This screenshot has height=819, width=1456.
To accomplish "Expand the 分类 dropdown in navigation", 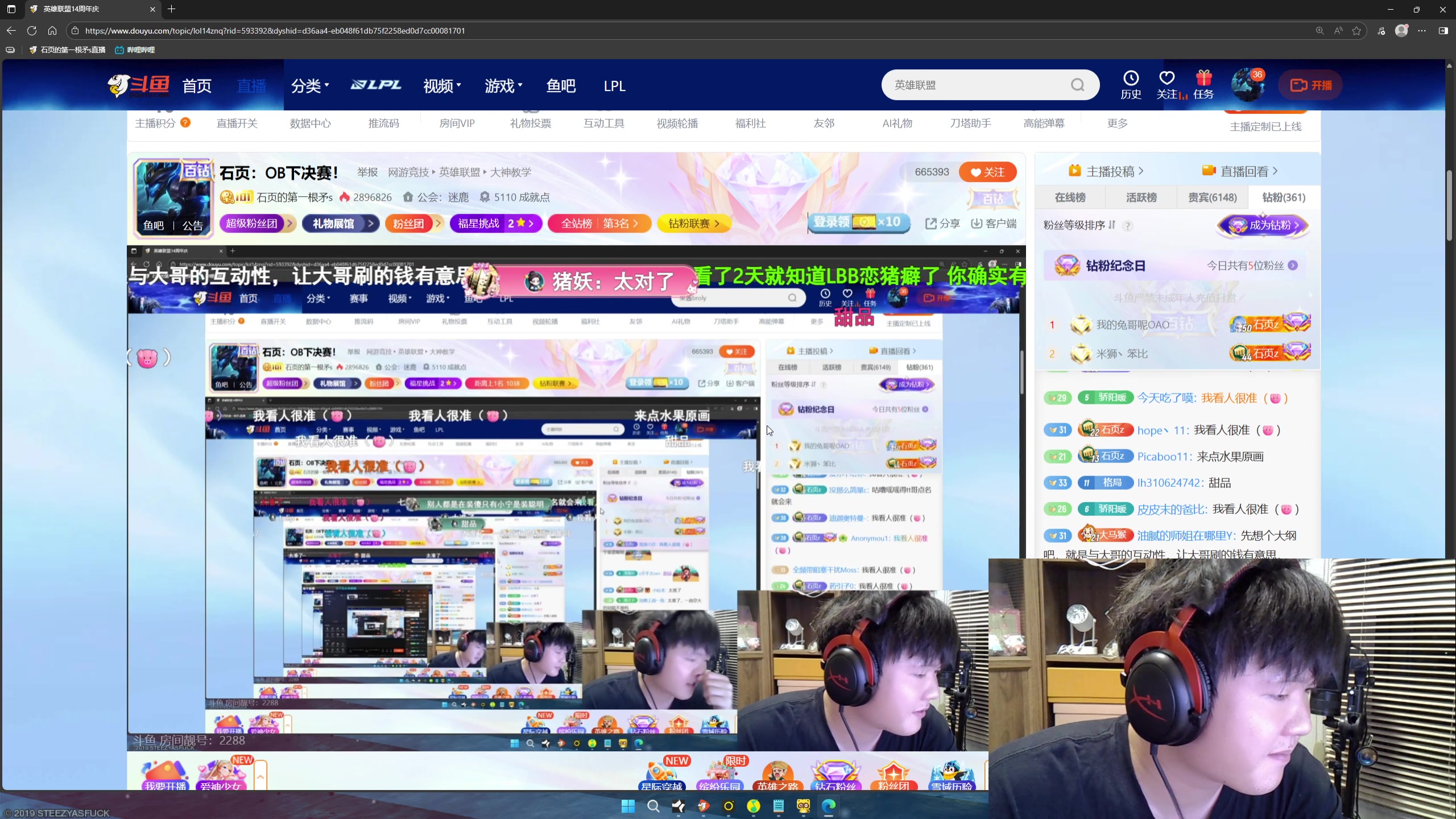I will tap(311, 86).
